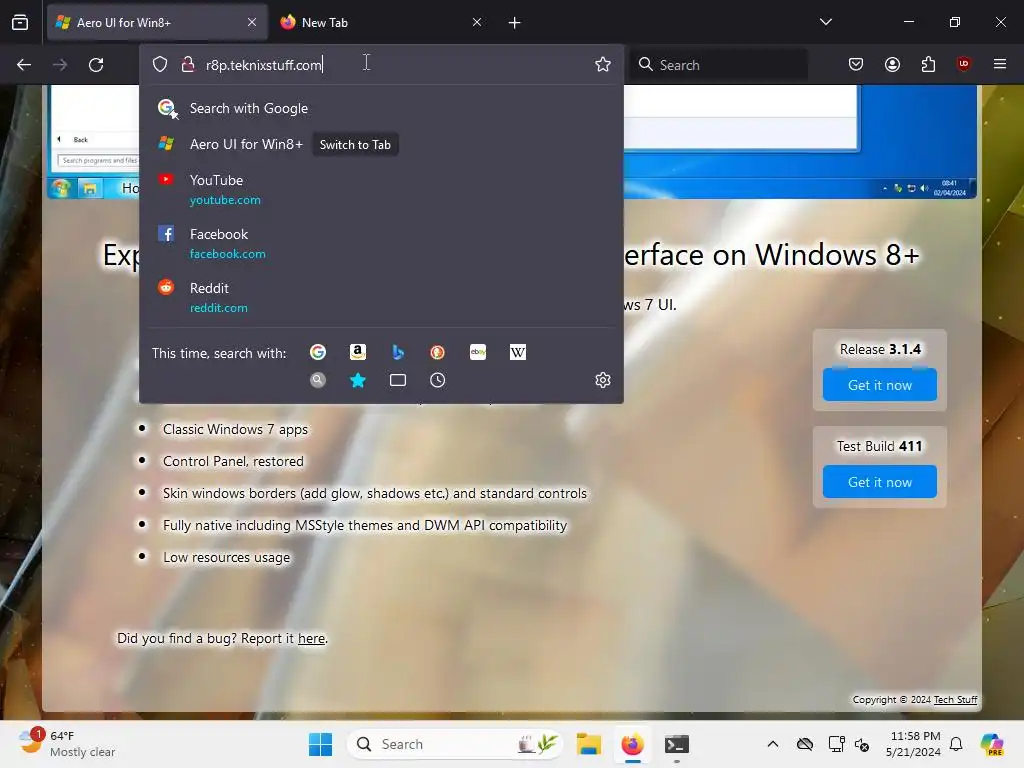Open the Firefox hamburger application menu
Screen dimensions: 1024x768
point(999,64)
